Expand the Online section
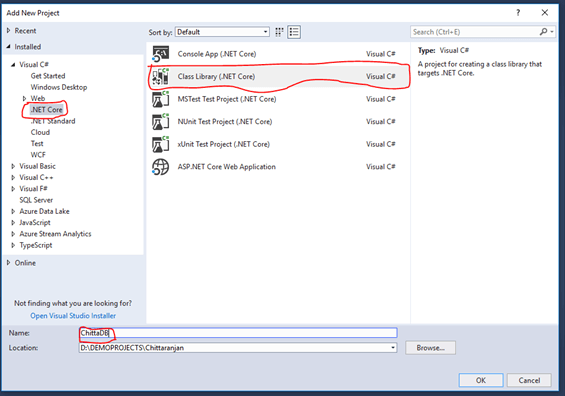Screen dimensions: 565x396 tap(9, 263)
